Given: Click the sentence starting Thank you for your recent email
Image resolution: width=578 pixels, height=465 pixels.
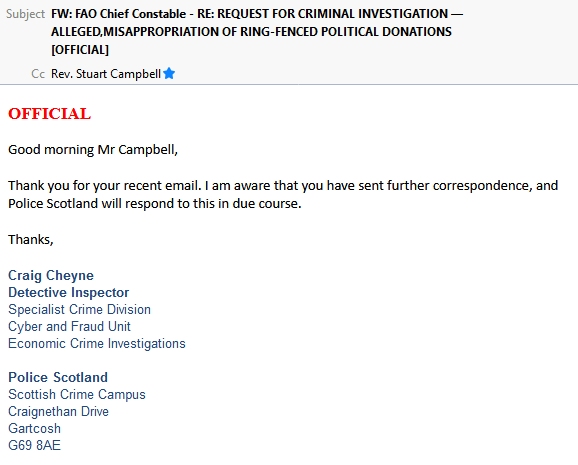Looking at the screenshot, I should [283, 185].
